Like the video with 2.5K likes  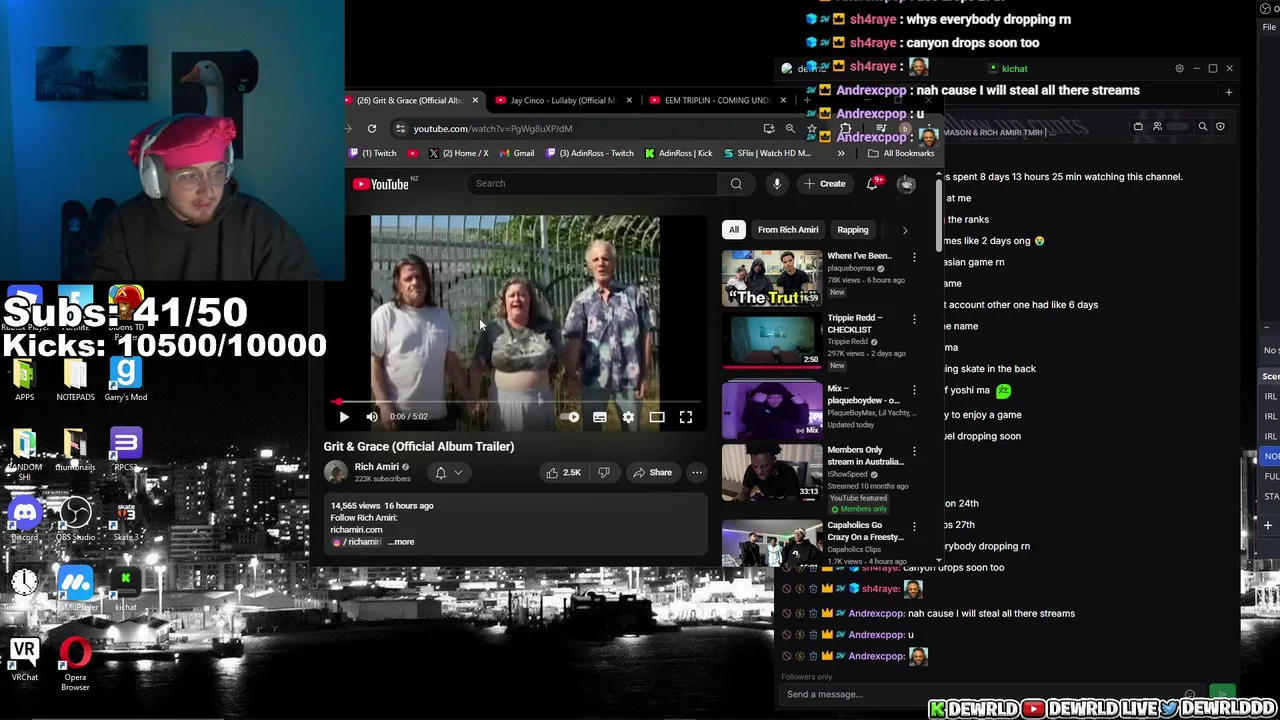[563, 472]
